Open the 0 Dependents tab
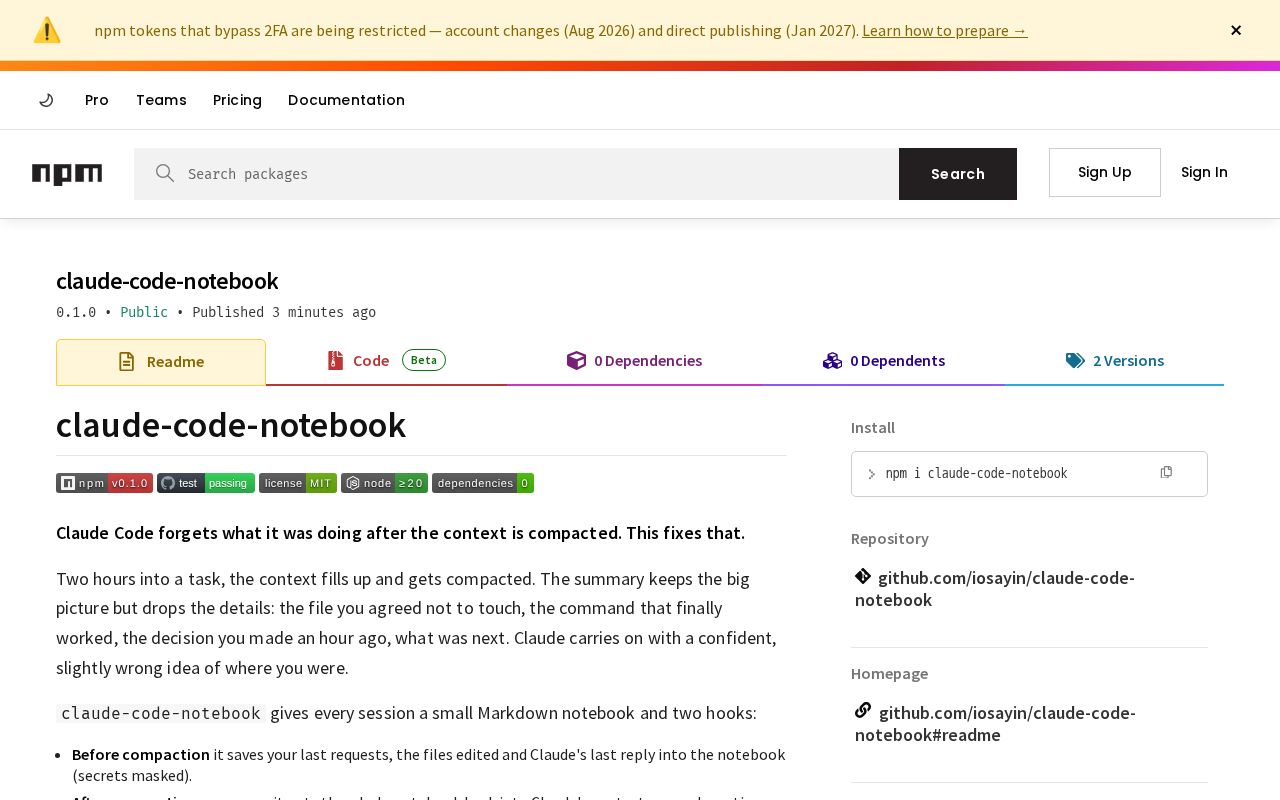 point(884,361)
